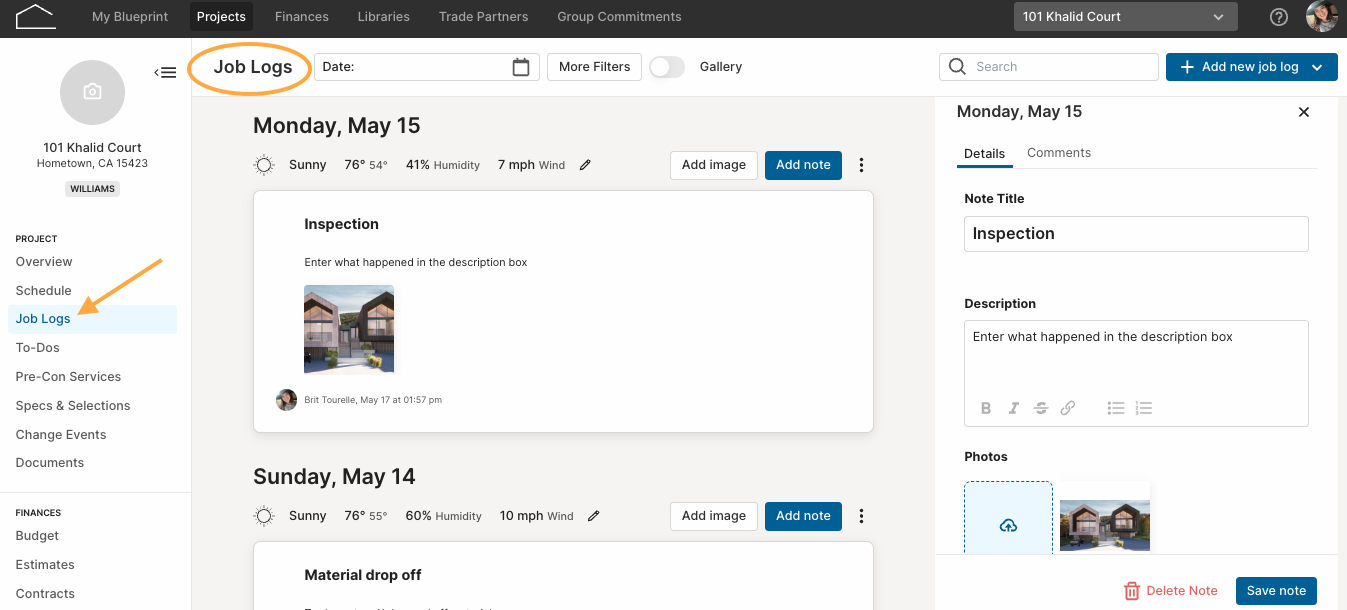Open Trade Partners
The image size is (1347, 610).
pyautogui.click(x=484, y=17)
